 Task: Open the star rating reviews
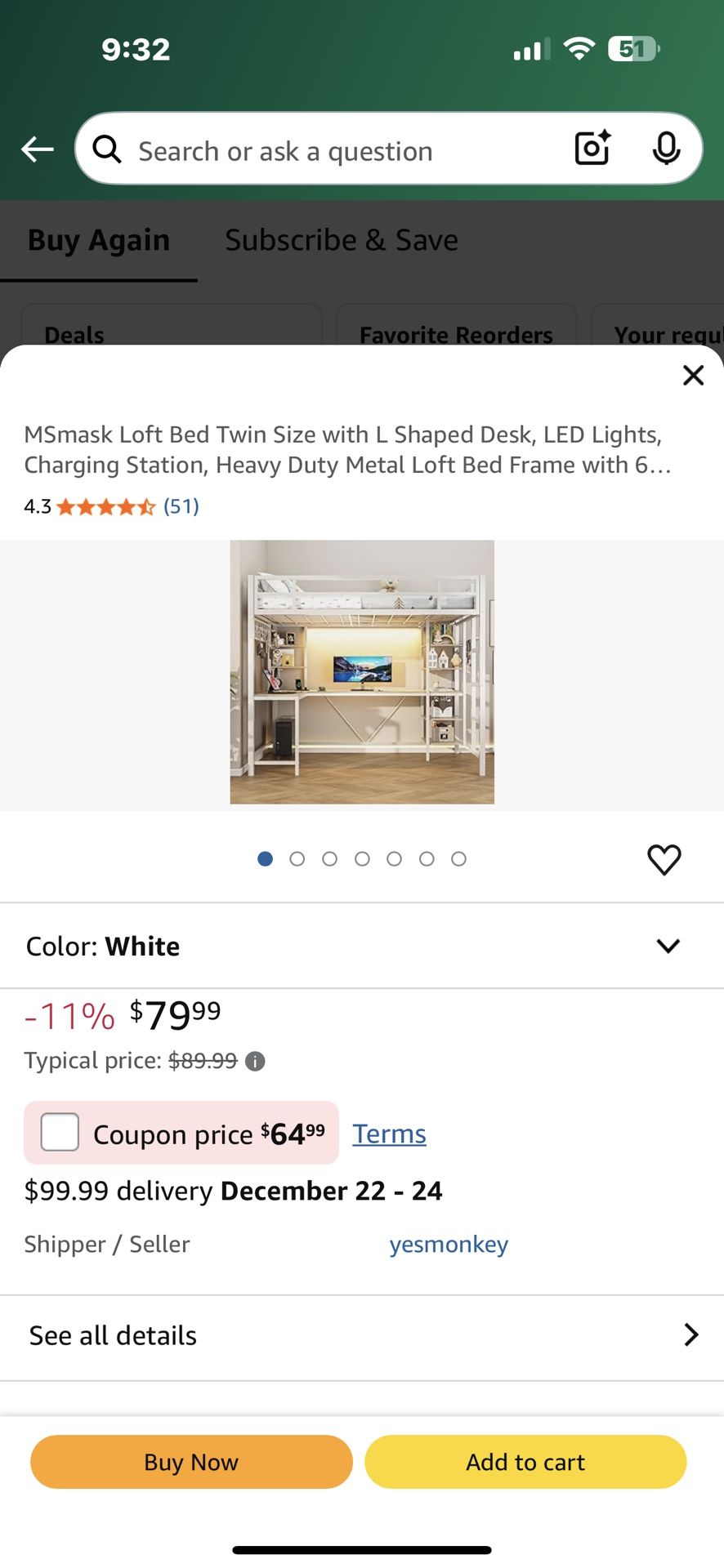(x=106, y=507)
